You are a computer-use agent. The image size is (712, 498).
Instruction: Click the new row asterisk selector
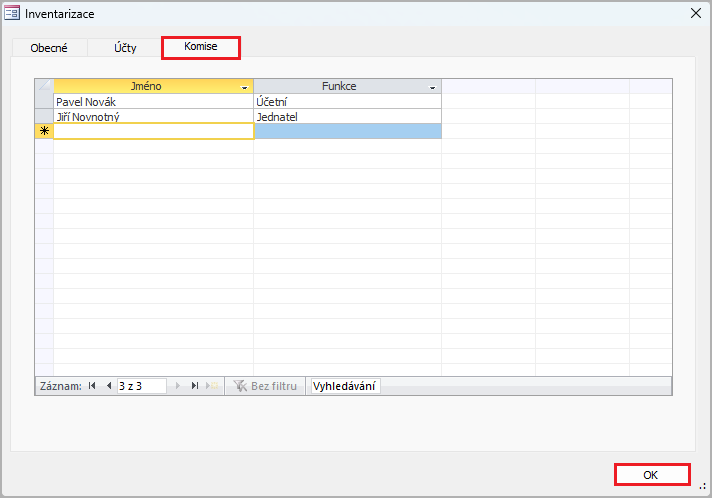point(44,131)
